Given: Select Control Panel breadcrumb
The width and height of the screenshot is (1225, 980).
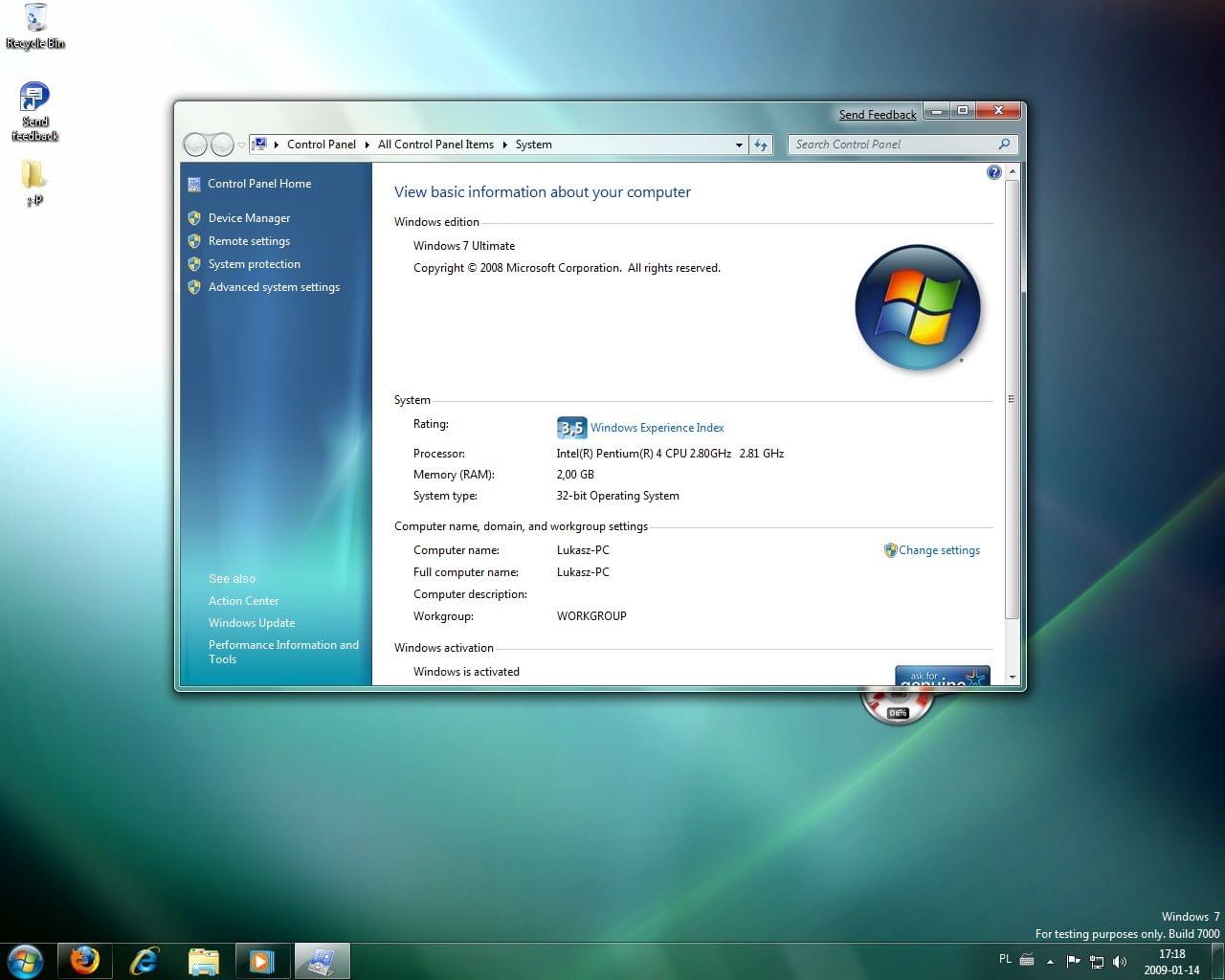Looking at the screenshot, I should (x=321, y=145).
